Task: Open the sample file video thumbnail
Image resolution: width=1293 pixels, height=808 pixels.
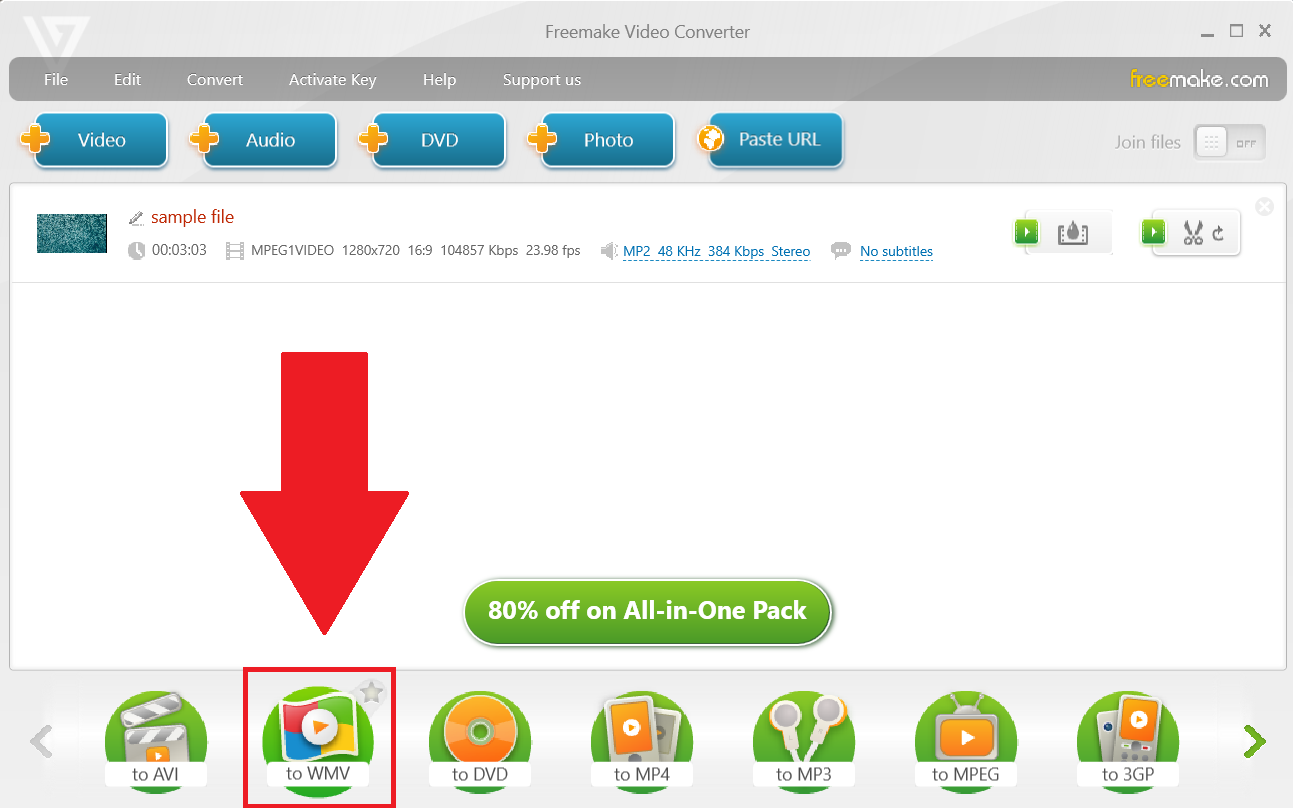Action: [x=72, y=233]
